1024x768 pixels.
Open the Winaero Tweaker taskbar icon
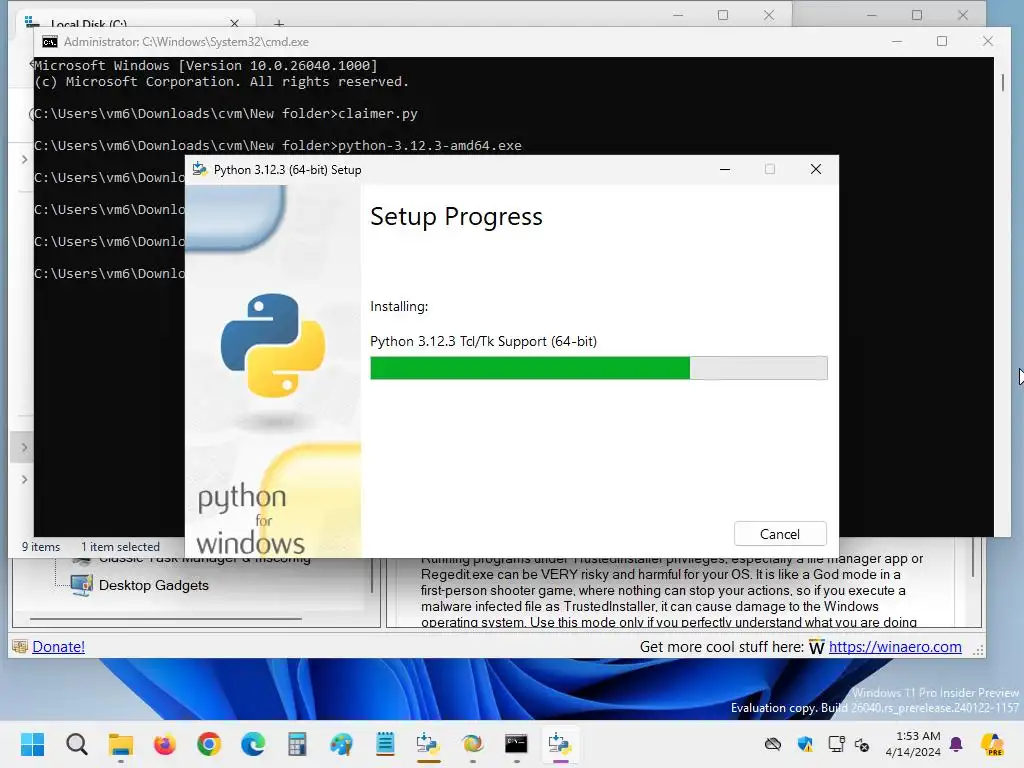point(472,744)
